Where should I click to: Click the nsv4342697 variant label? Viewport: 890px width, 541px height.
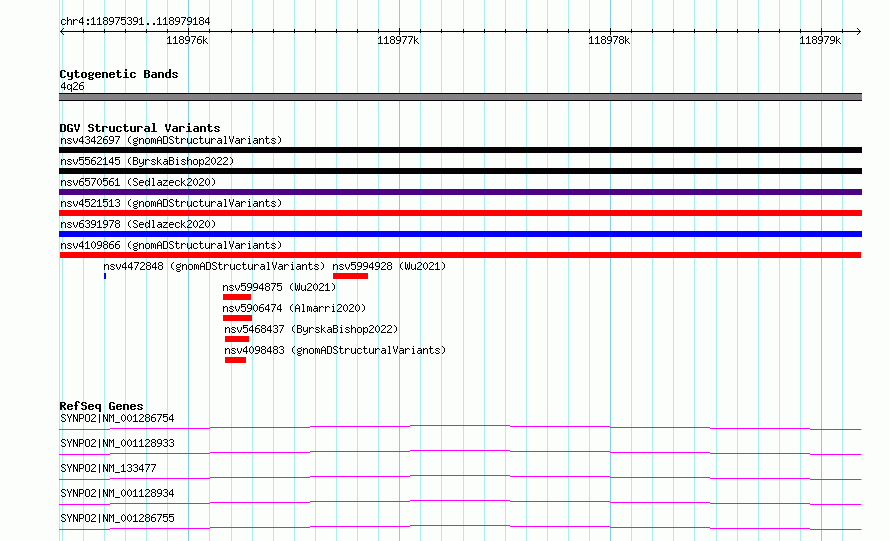[x=171, y=140]
